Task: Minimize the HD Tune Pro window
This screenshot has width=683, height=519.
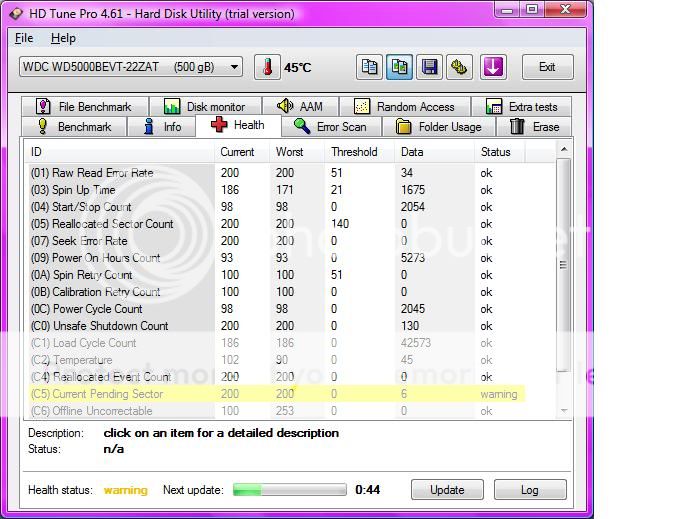Action: (507, 10)
